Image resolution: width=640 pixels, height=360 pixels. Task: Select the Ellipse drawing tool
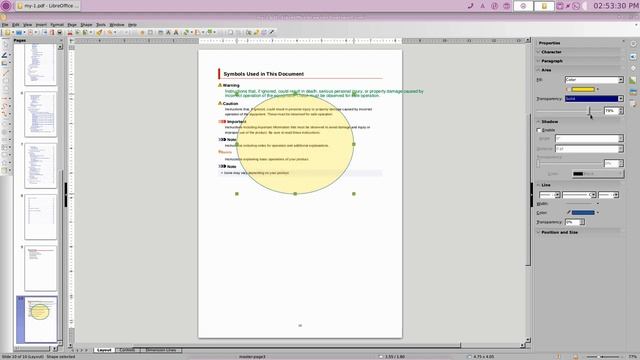5,89
